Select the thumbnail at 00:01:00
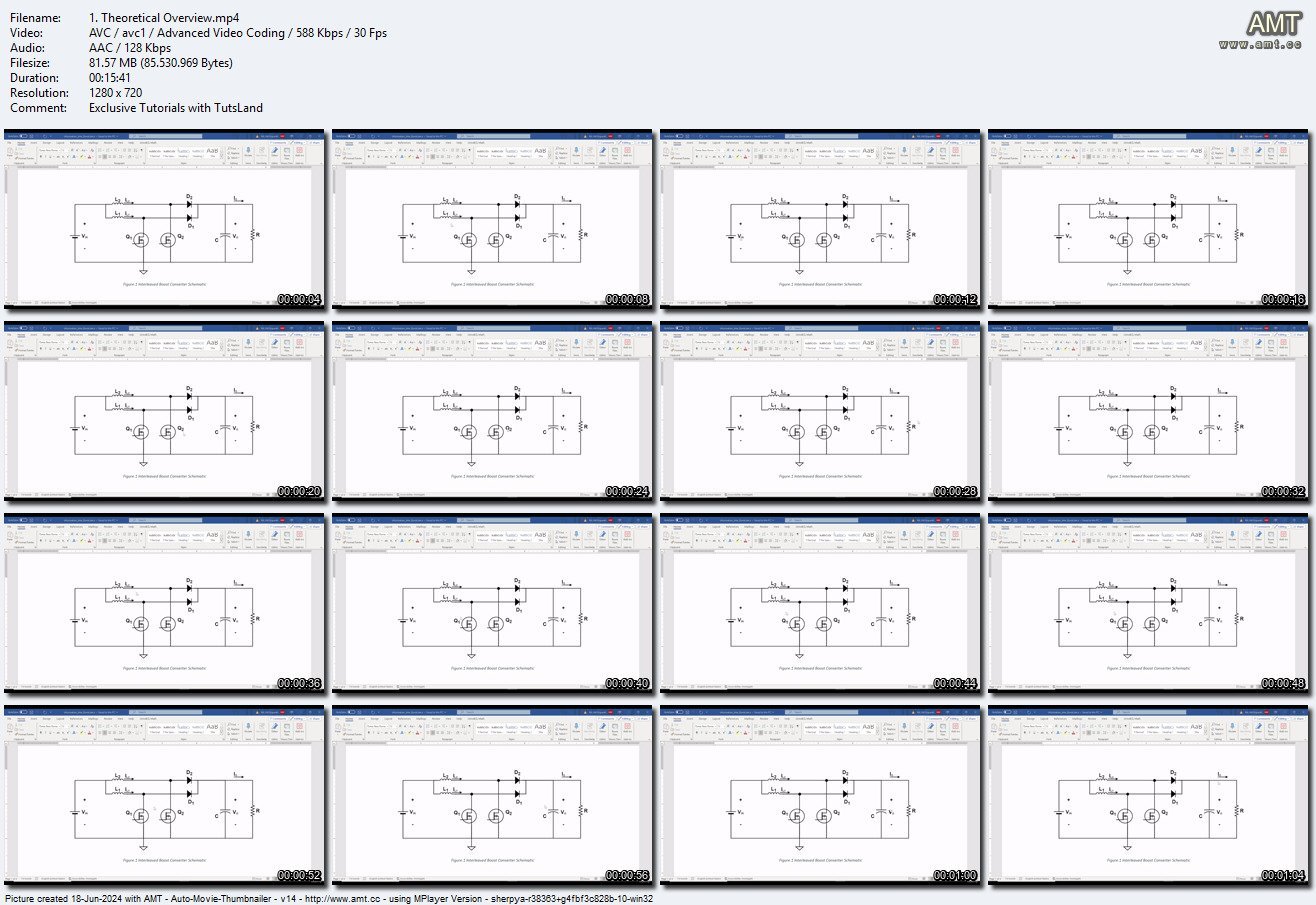Viewport: 1316px width, 905px height. point(821,797)
